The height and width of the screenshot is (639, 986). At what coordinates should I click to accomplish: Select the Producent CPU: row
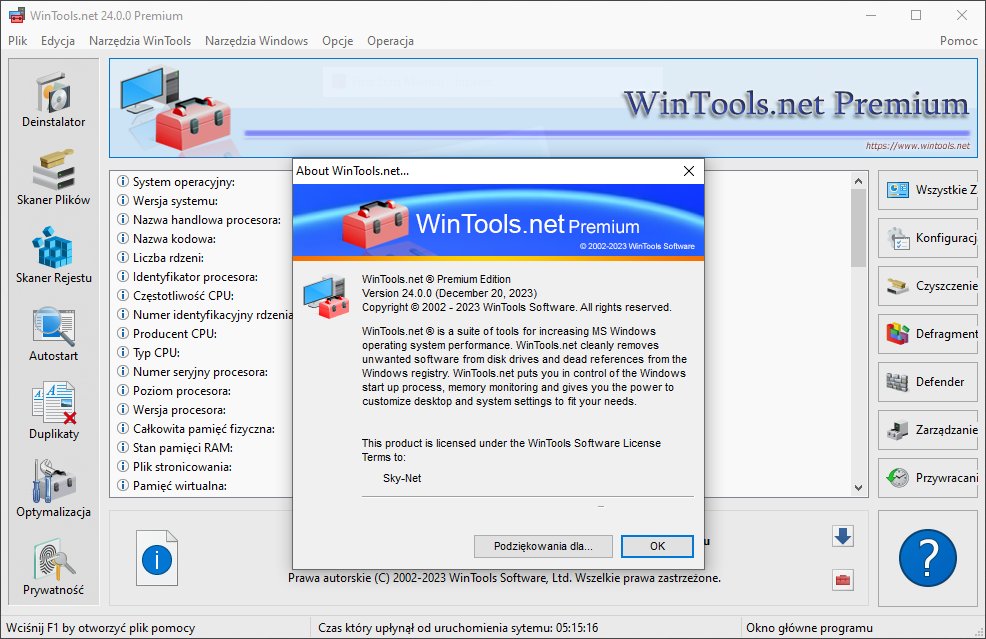[167, 334]
